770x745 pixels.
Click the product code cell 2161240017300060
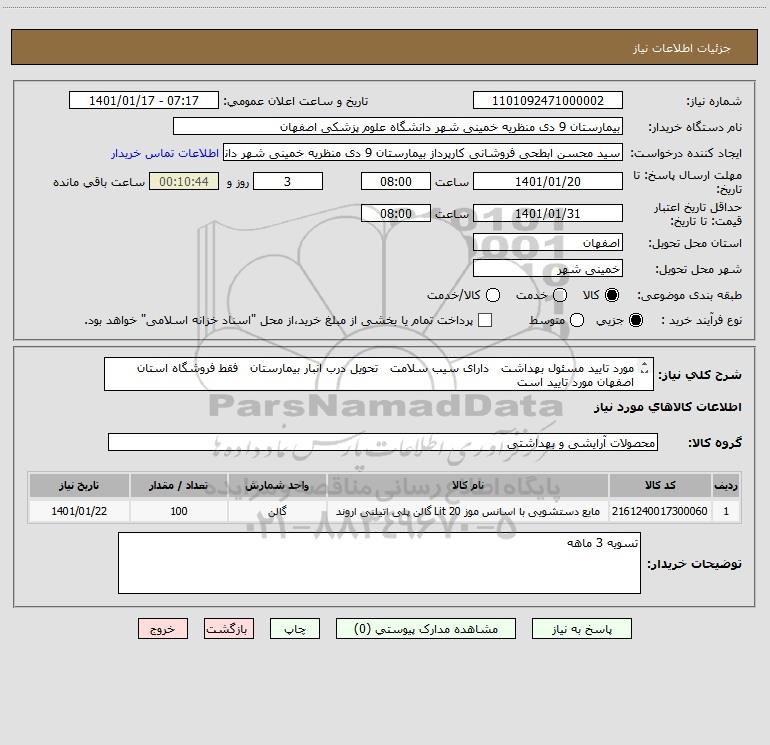[x=660, y=511]
